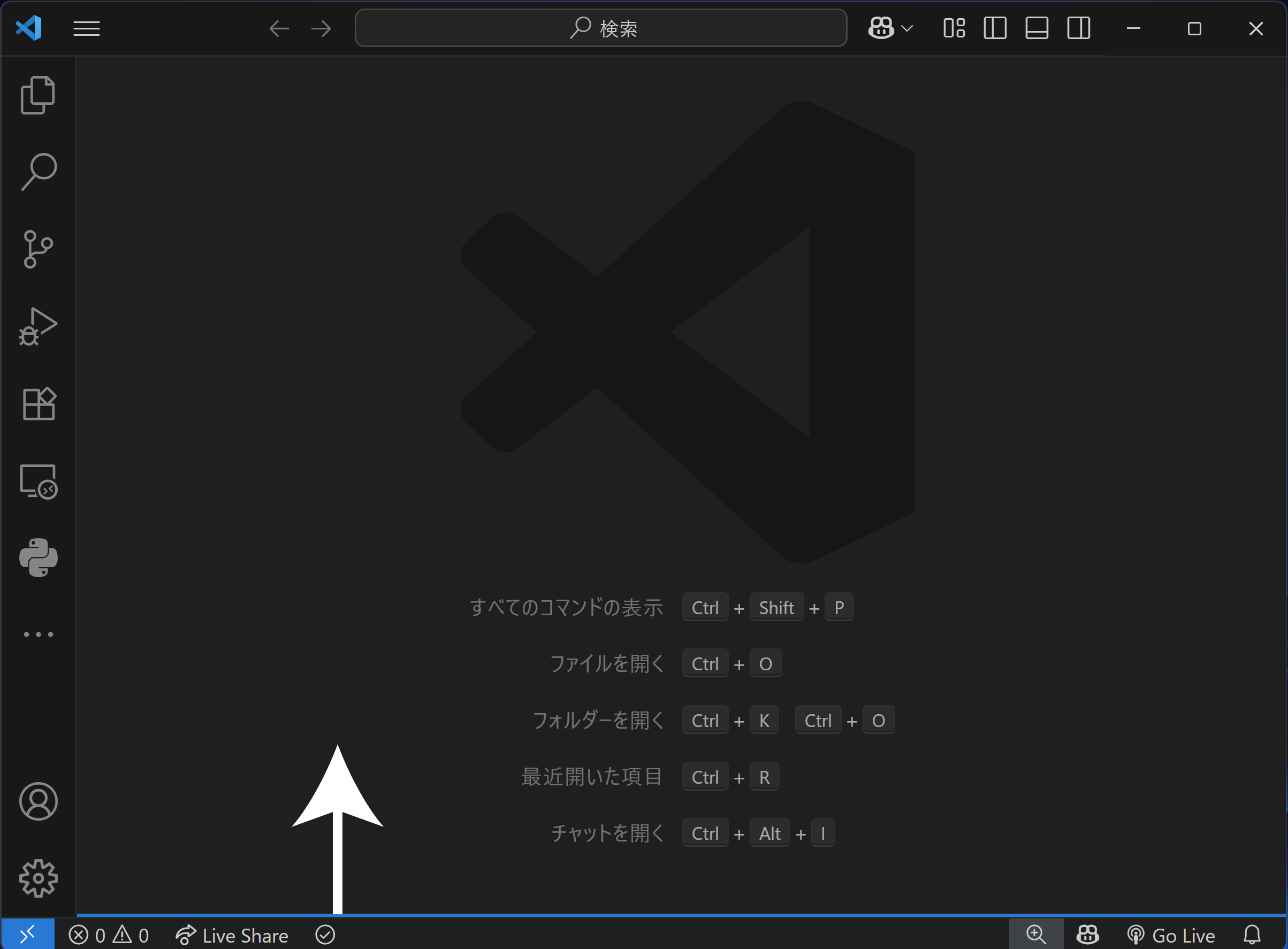Show additional views via three-dot icon
This screenshot has width=1288, height=949.
pyautogui.click(x=38, y=635)
